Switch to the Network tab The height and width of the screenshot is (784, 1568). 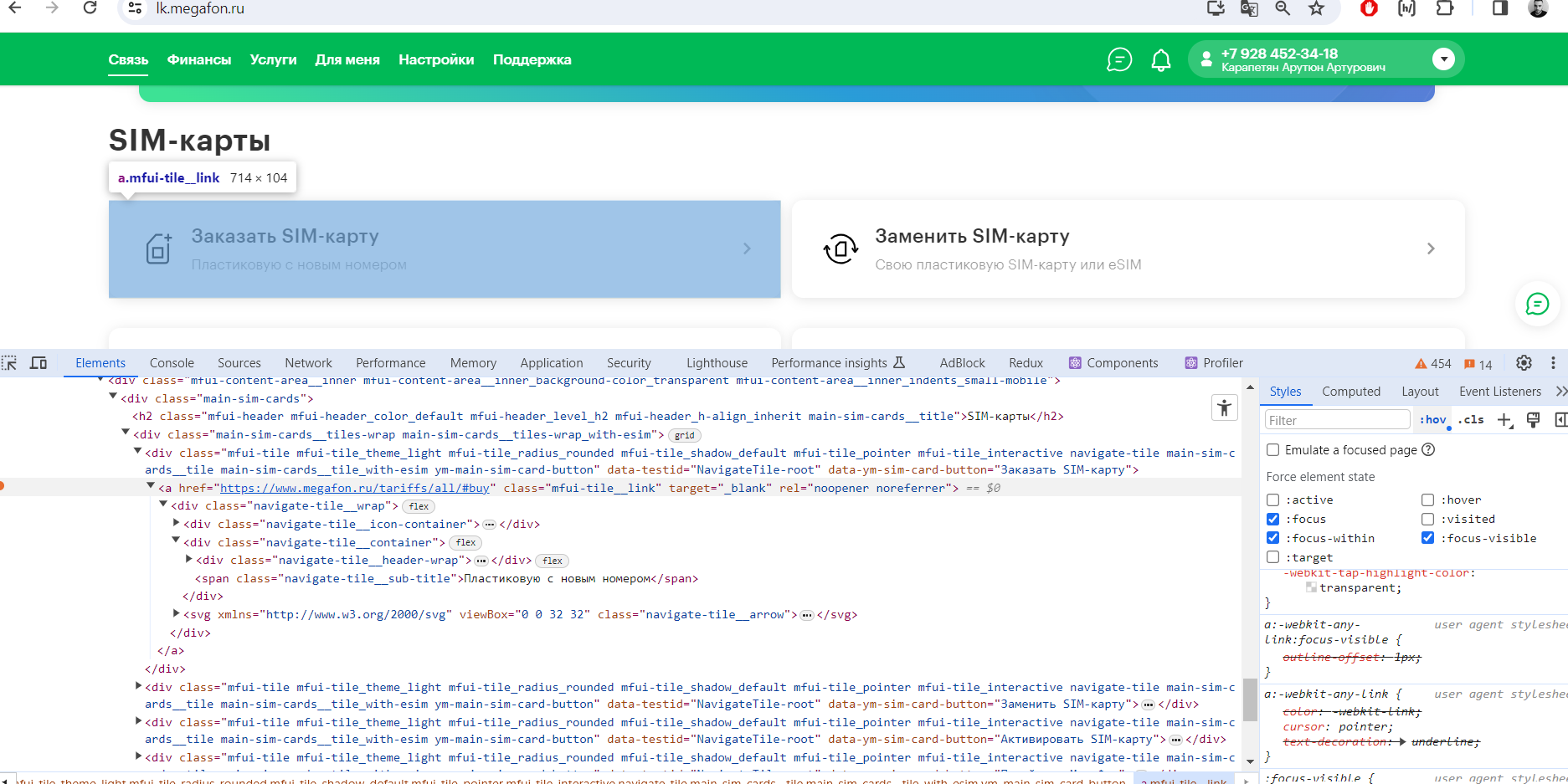[308, 363]
